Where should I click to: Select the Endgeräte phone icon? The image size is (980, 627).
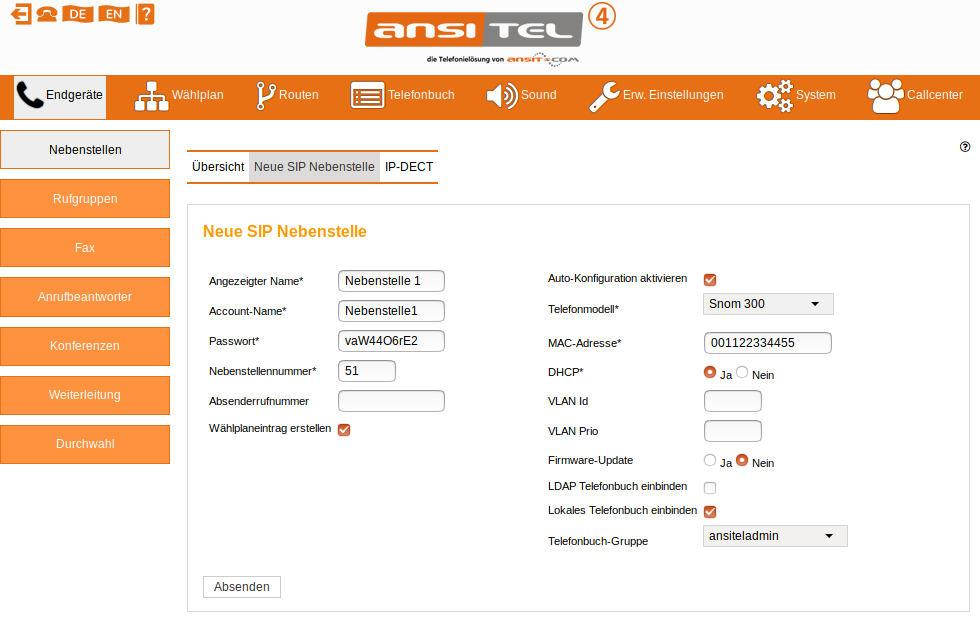tap(28, 96)
